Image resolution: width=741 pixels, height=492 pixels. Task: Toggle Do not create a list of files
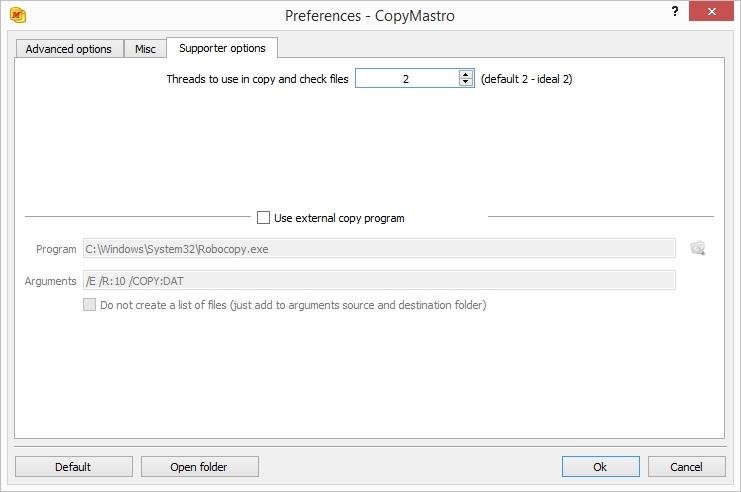tap(89, 304)
